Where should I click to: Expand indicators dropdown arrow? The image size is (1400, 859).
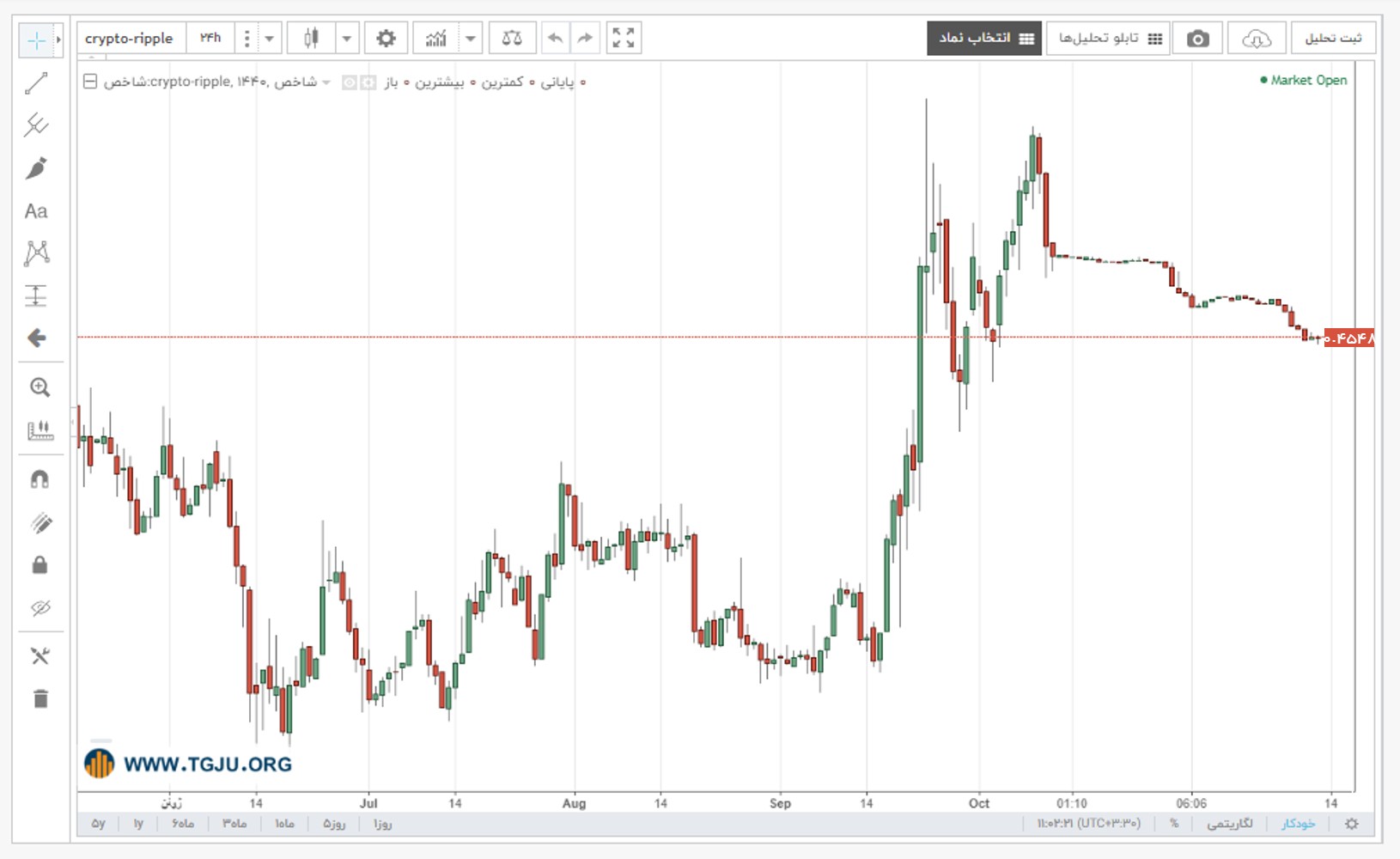click(471, 39)
